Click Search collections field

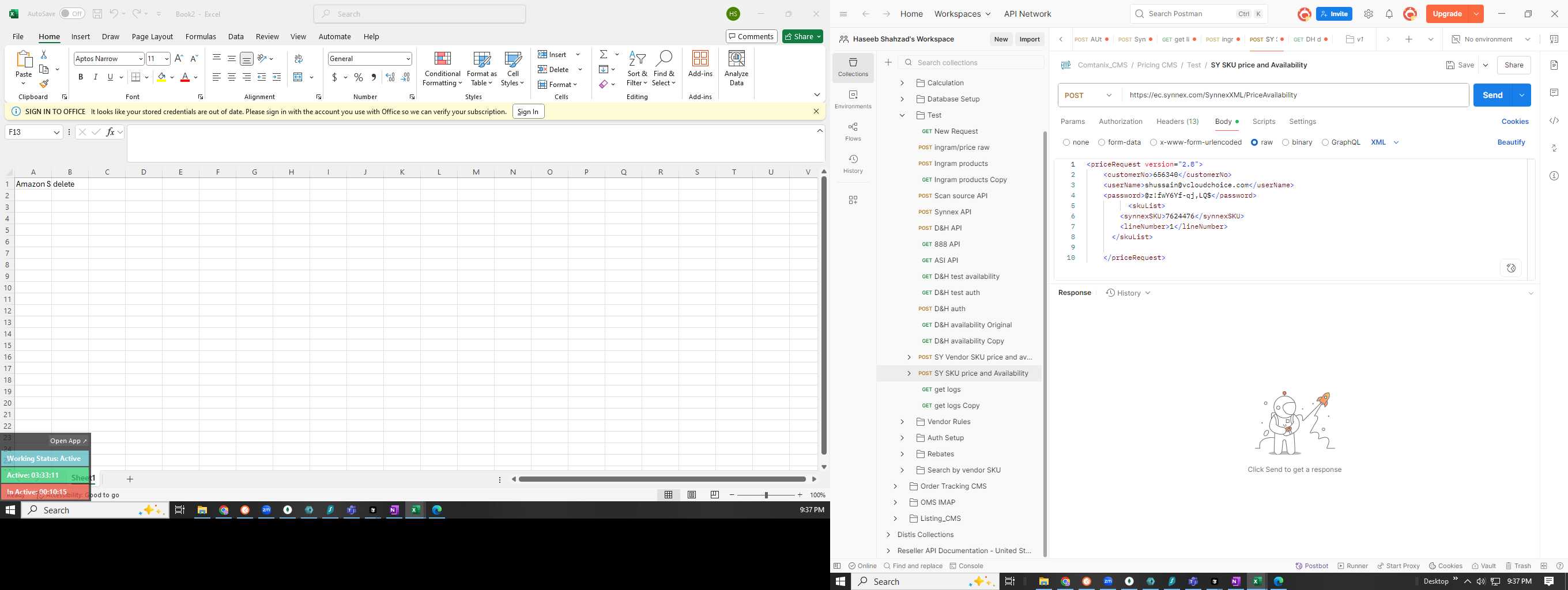(x=971, y=63)
